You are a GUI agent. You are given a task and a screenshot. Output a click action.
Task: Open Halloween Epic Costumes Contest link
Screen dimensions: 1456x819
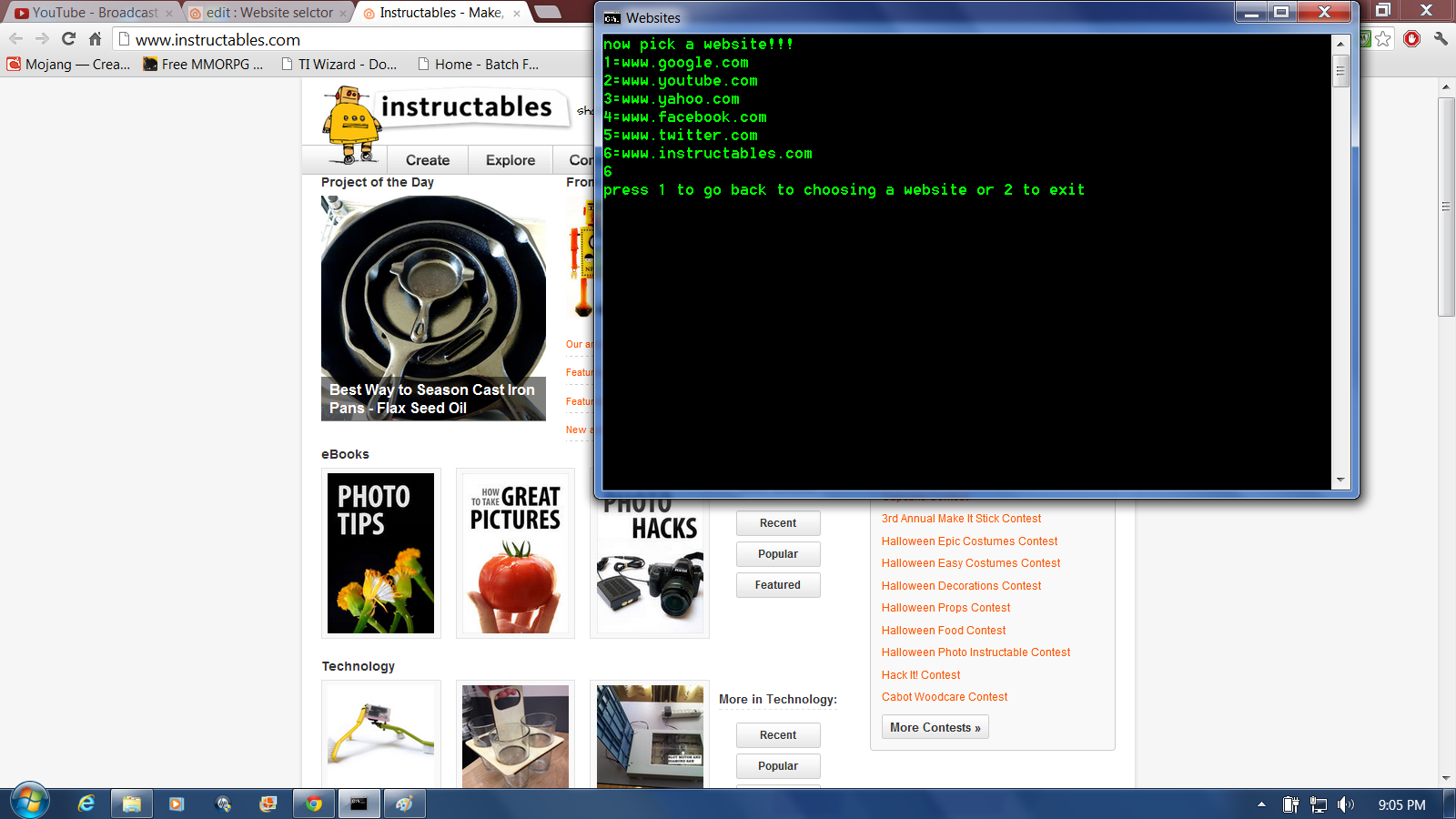point(969,541)
